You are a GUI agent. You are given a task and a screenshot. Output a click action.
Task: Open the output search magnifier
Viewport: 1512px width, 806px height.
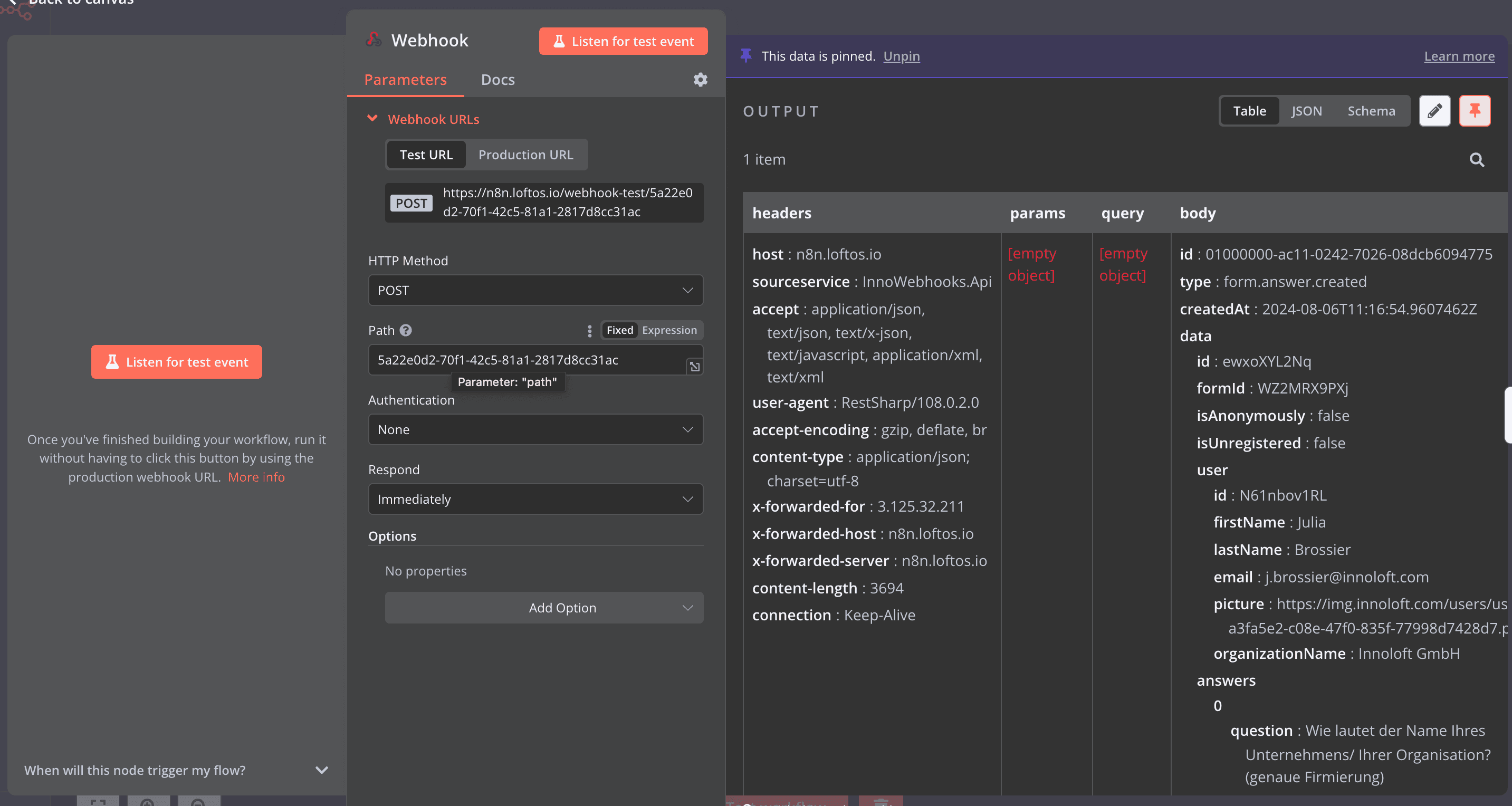(x=1477, y=160)
